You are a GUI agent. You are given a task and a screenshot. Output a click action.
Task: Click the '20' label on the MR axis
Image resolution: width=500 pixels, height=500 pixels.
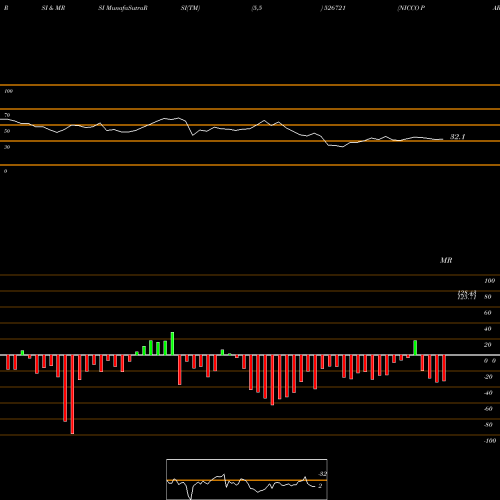(x=488, y=345)
